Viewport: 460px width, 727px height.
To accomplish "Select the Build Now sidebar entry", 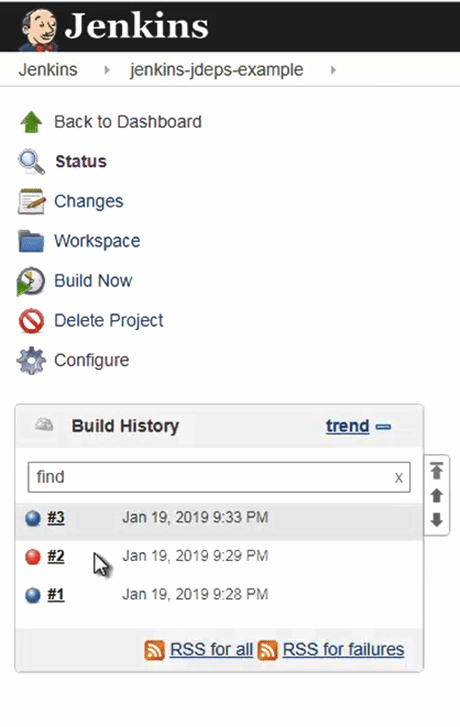I will click(x=93, y=281).
